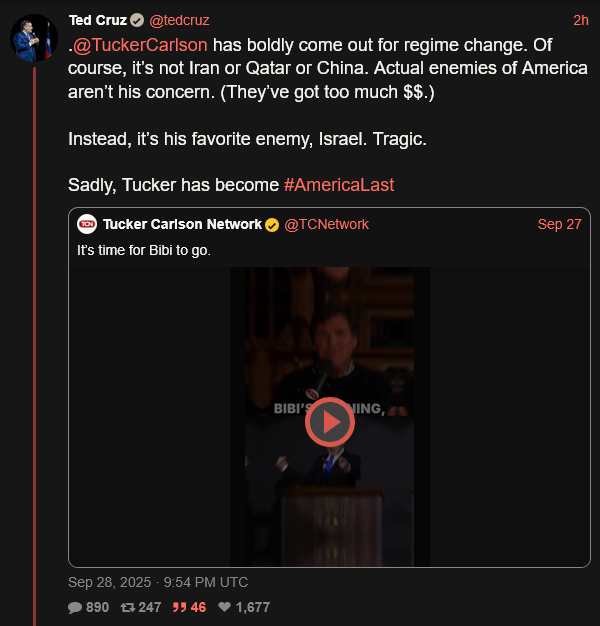600x626 pixels.
Task: Click the Ted Cruz display name
Action: pyautogui.click(x=97, y=20)
